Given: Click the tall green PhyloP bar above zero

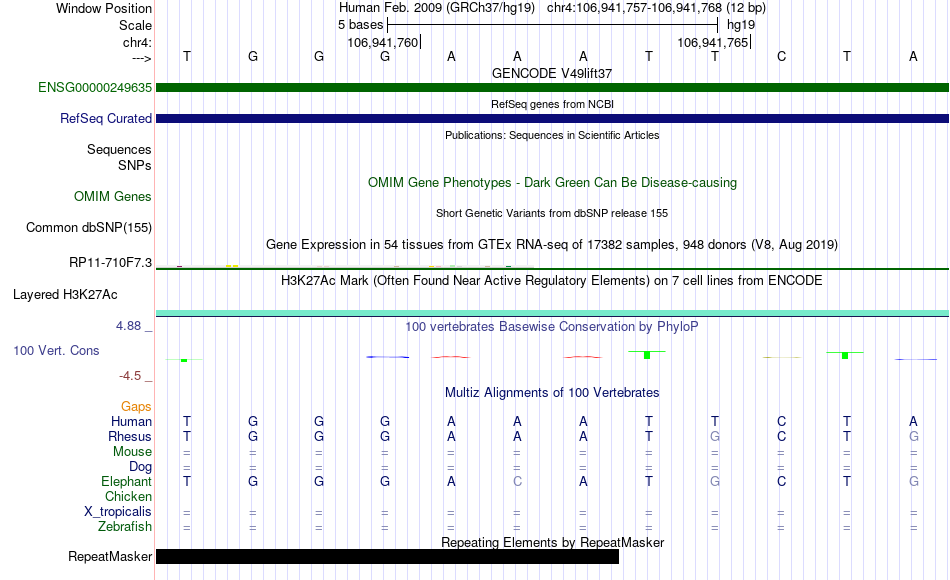Looking at the screenshot, I should [647, 355].
